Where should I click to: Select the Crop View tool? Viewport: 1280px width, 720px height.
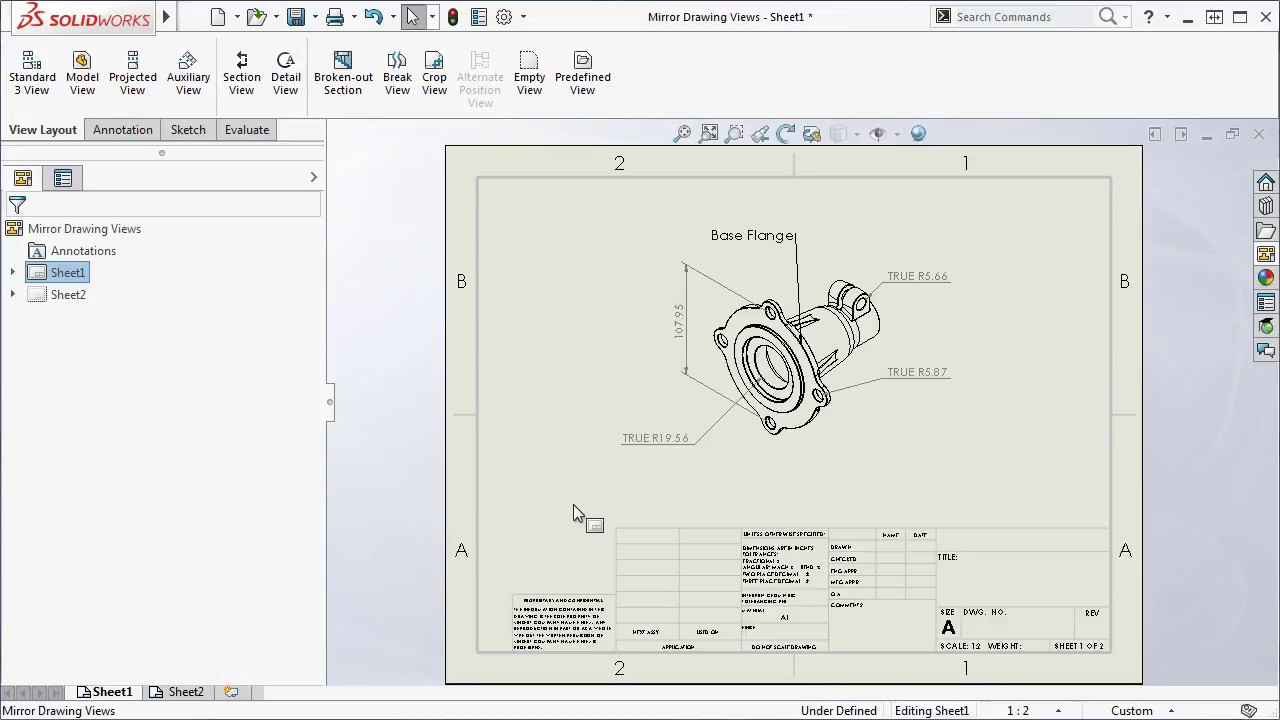tap(434, 72)
